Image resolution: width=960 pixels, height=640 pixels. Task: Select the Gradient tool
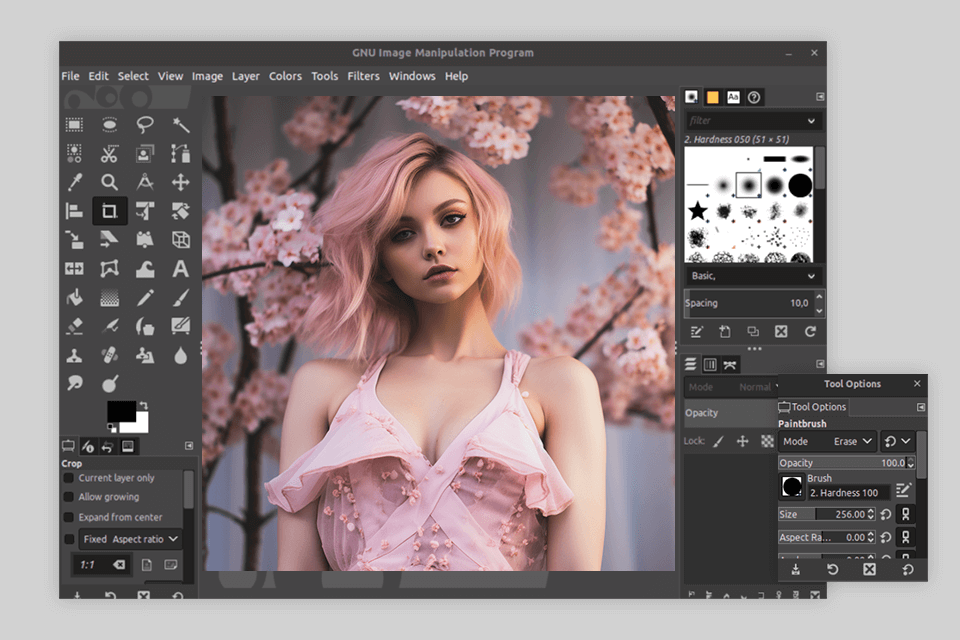[x=110, y=298]
